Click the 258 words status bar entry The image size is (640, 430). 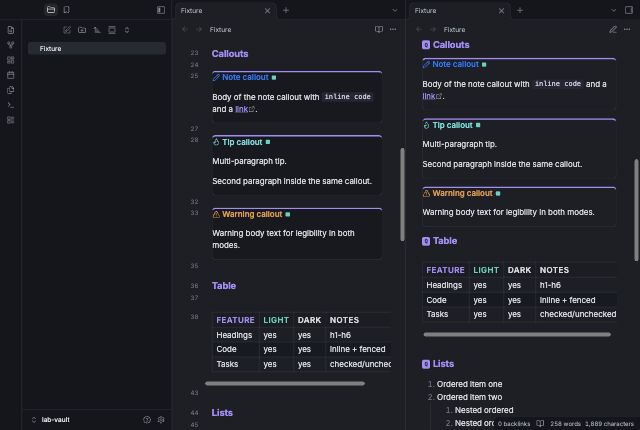pyautogui.click(x=565, y=424)
